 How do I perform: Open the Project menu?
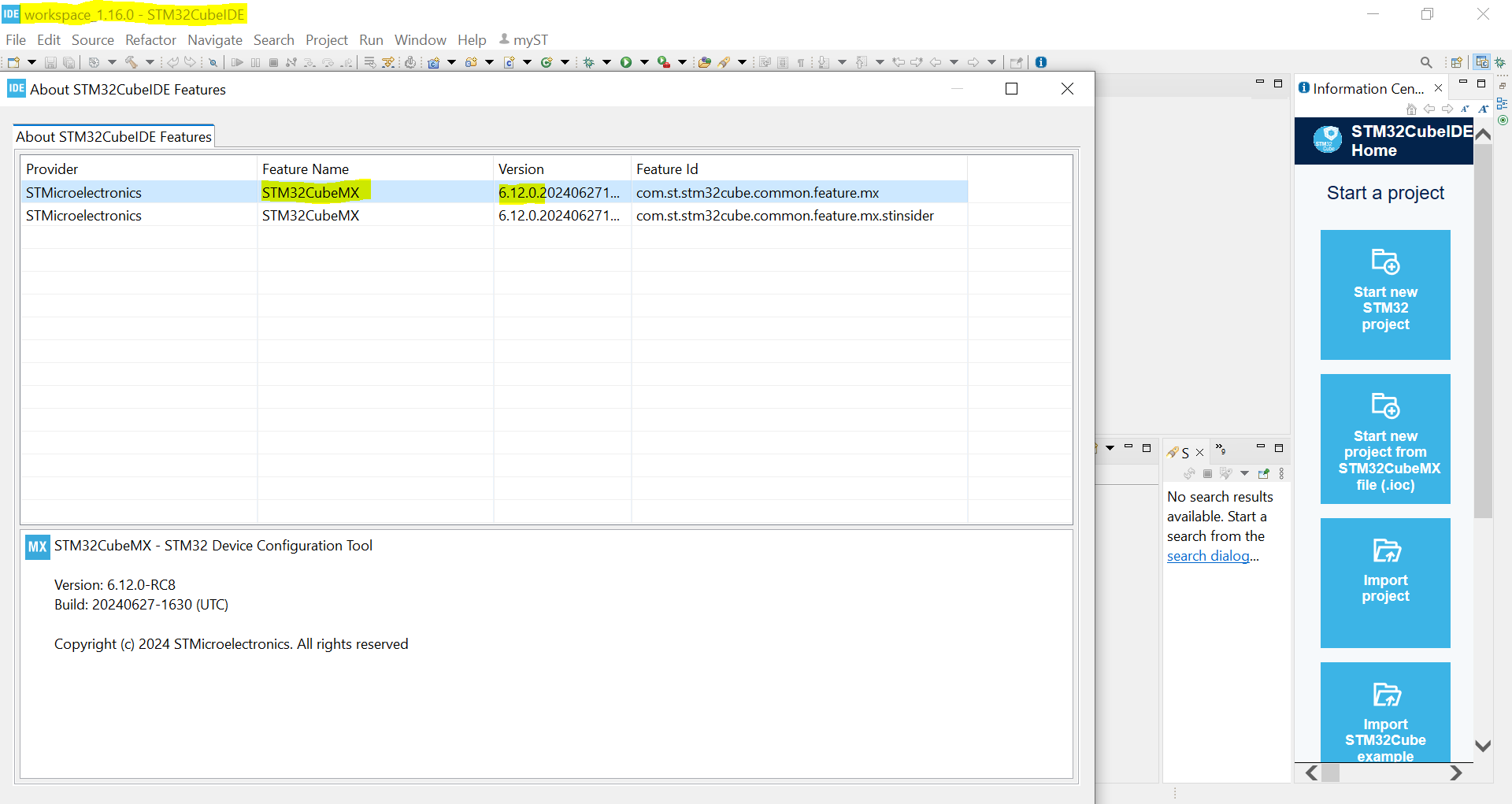click(x=326, y=39)
